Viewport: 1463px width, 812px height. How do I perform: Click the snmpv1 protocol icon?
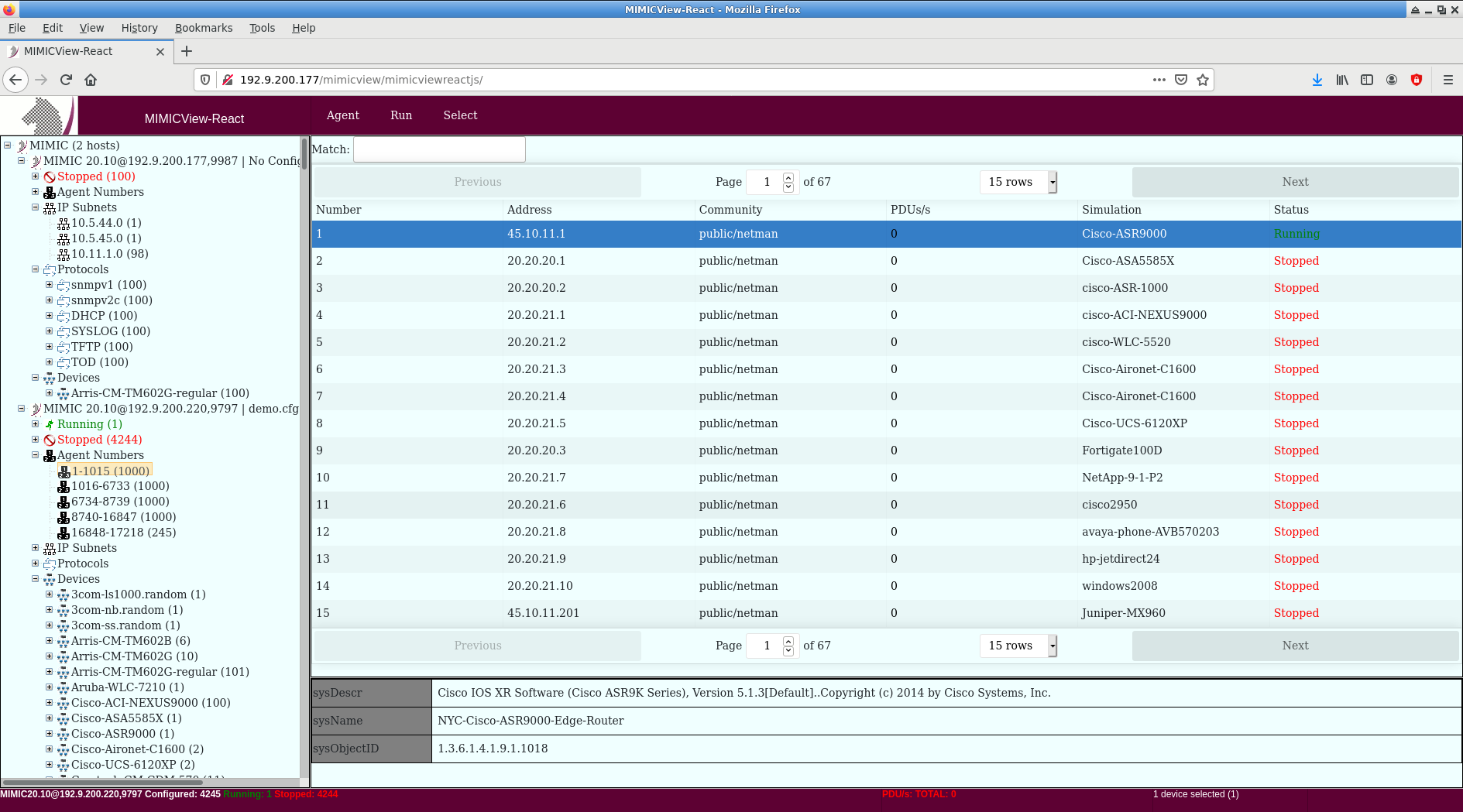point(64,285)
